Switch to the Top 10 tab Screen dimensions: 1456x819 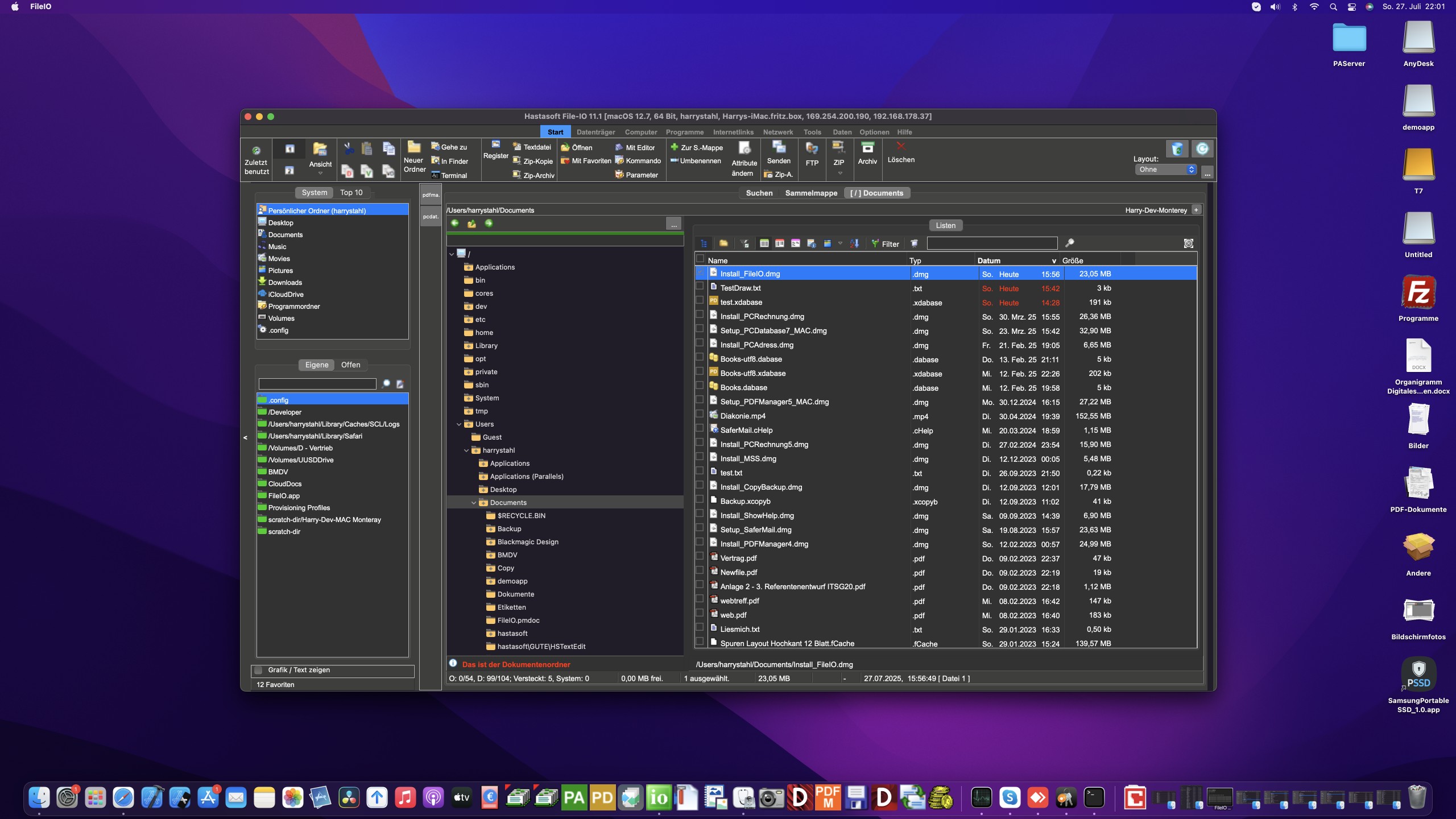point(351,192)
